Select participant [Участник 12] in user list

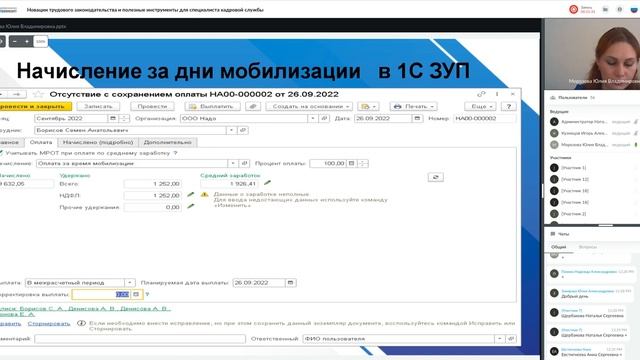click(x=575, y=179)
